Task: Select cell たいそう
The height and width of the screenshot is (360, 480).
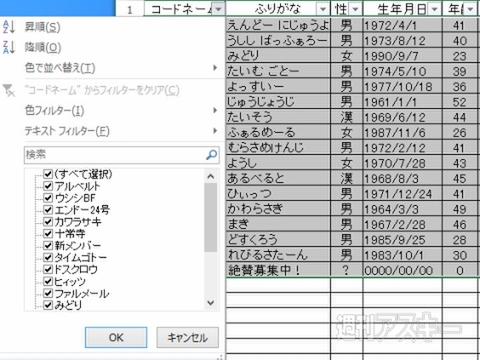Action: [278, 117]
